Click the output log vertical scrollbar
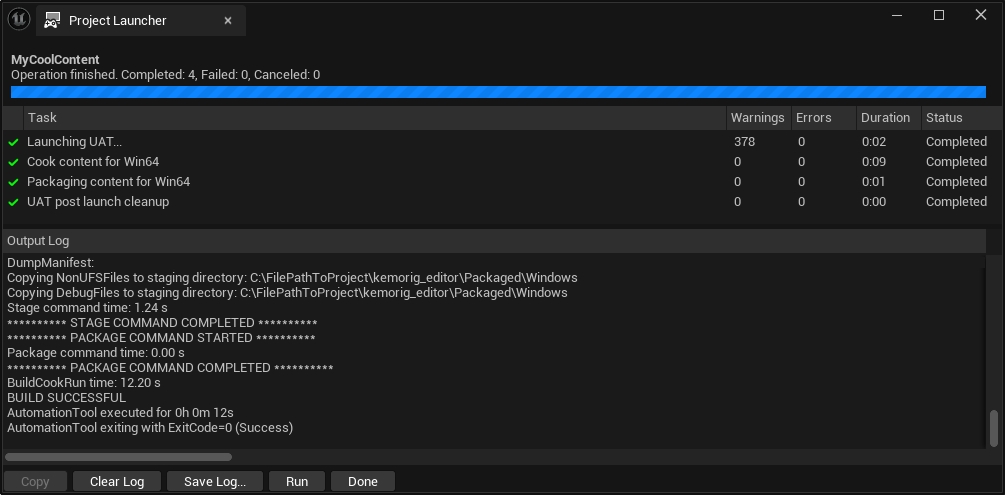Image resolution: width=1005 pixels, height=495 pixels. tap(993, 428)
